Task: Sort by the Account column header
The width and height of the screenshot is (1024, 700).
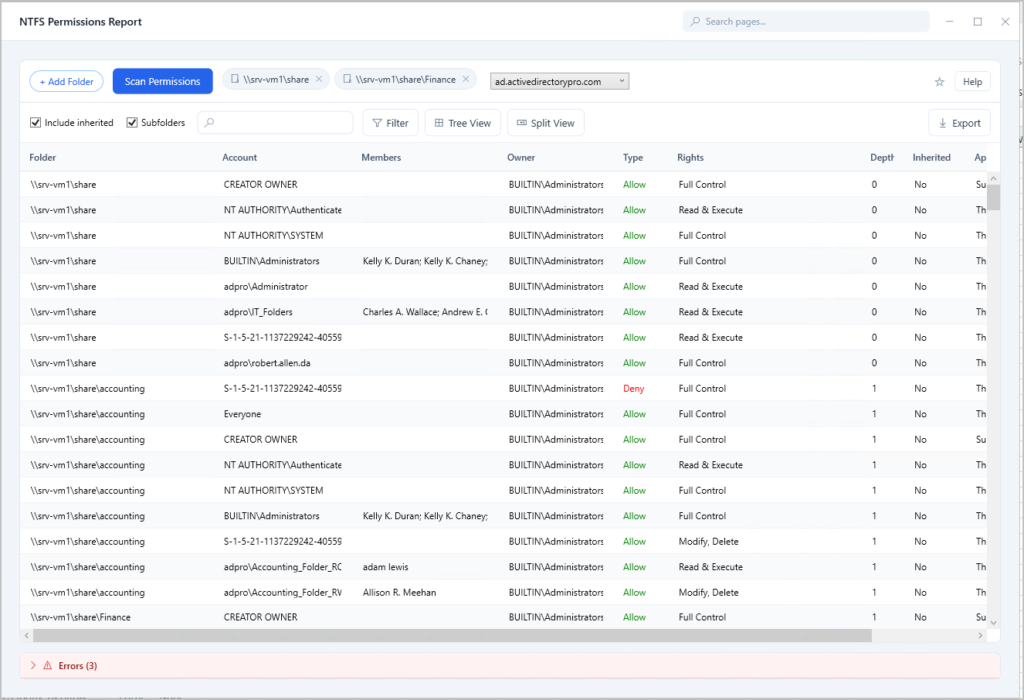Action: pyautogui.click(x=240, y=157)
